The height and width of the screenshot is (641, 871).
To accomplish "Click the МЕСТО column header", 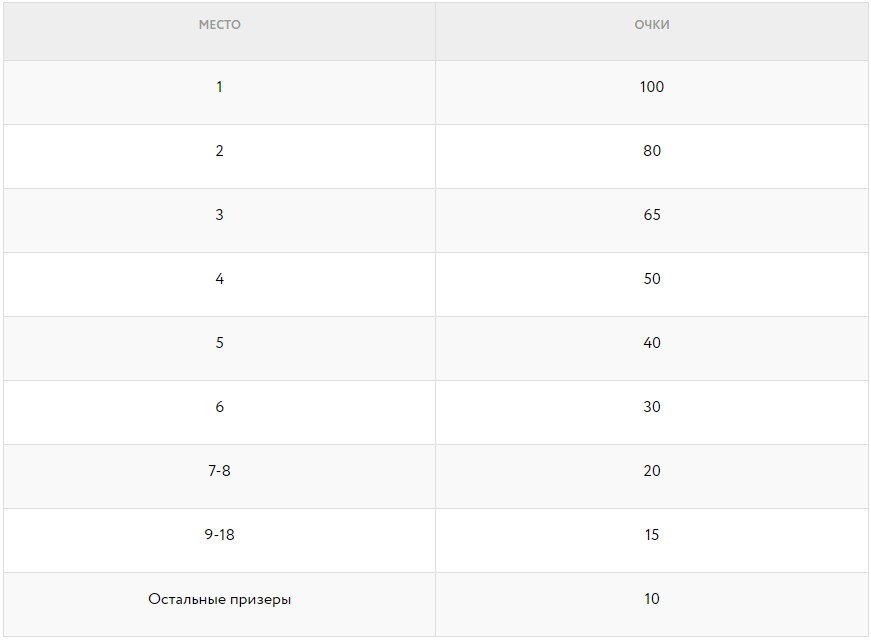I will click(219, 25).
